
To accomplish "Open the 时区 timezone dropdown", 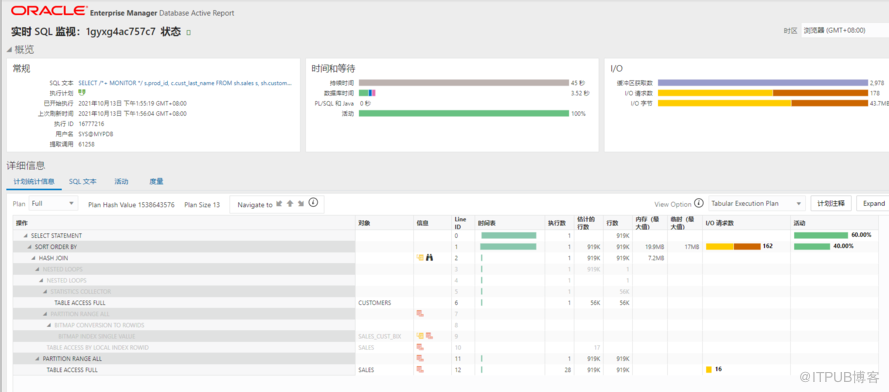I will 845,31.
